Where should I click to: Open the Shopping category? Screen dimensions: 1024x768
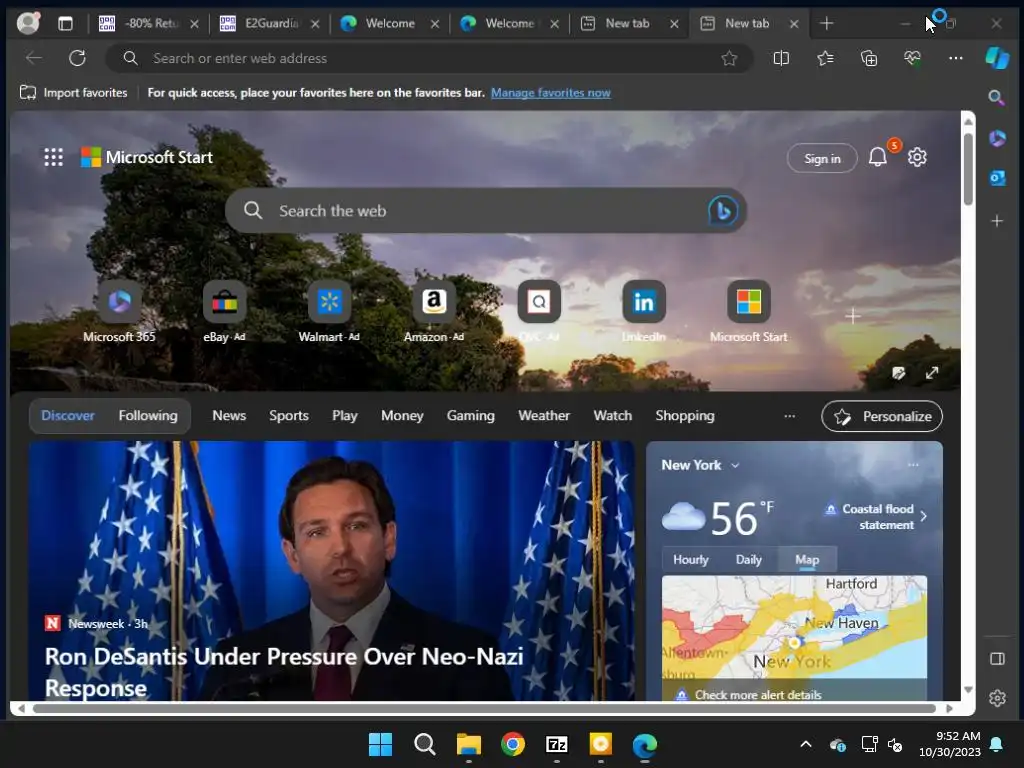coord(685,415)
